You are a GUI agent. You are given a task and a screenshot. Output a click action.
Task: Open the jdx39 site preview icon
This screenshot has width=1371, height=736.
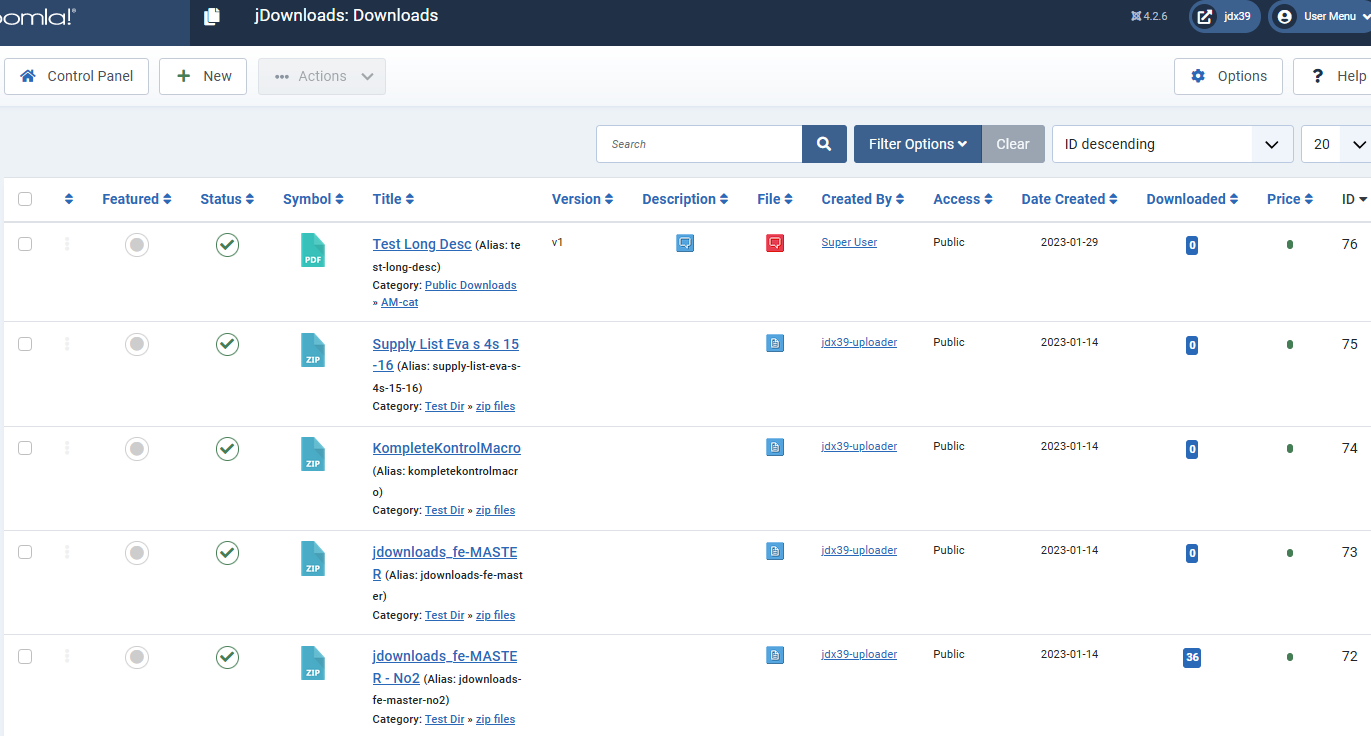pyautogui.click(x=1205, y=16)
